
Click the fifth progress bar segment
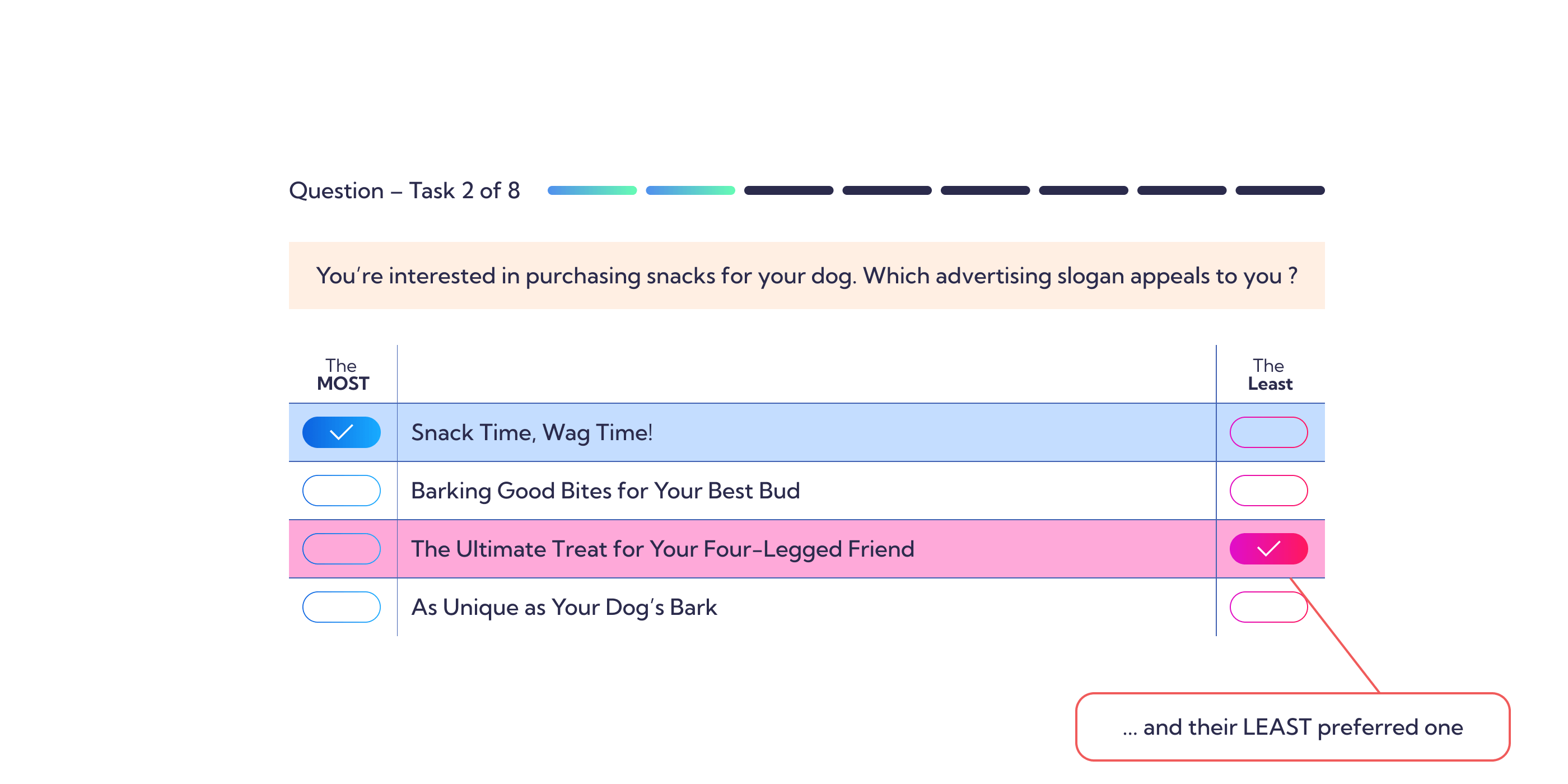tap(985, 190)
